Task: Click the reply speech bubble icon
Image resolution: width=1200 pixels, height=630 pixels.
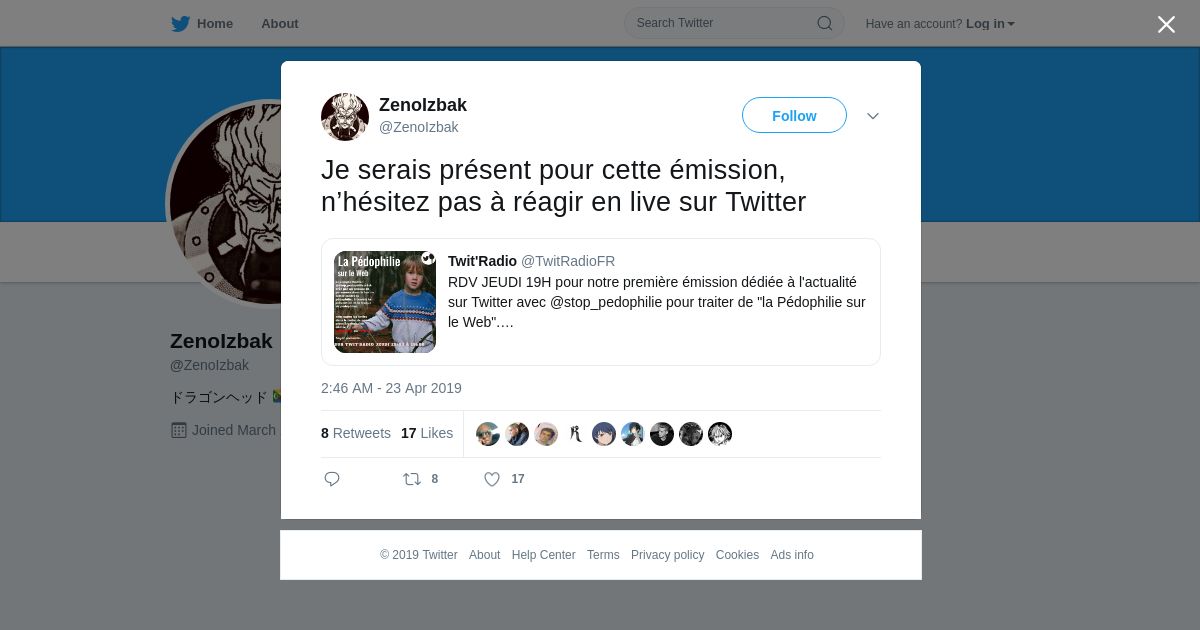Action: click(x=332, y=479)
